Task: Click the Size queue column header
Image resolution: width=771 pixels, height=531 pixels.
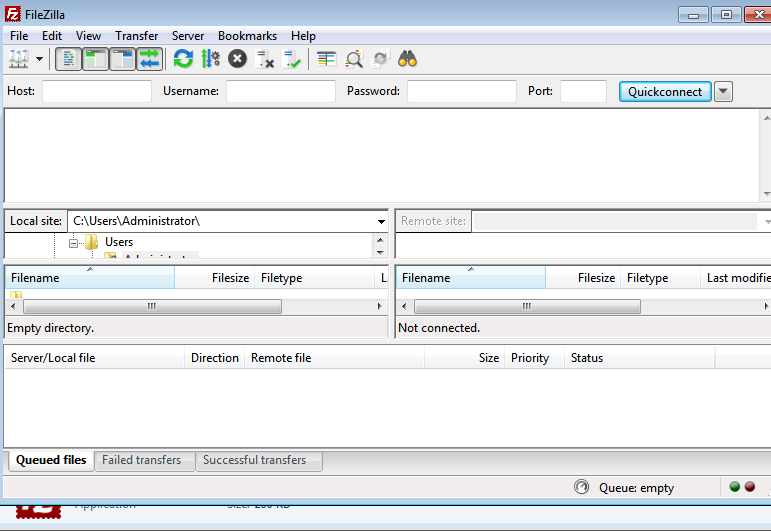Action: click(x=465, y=358)
